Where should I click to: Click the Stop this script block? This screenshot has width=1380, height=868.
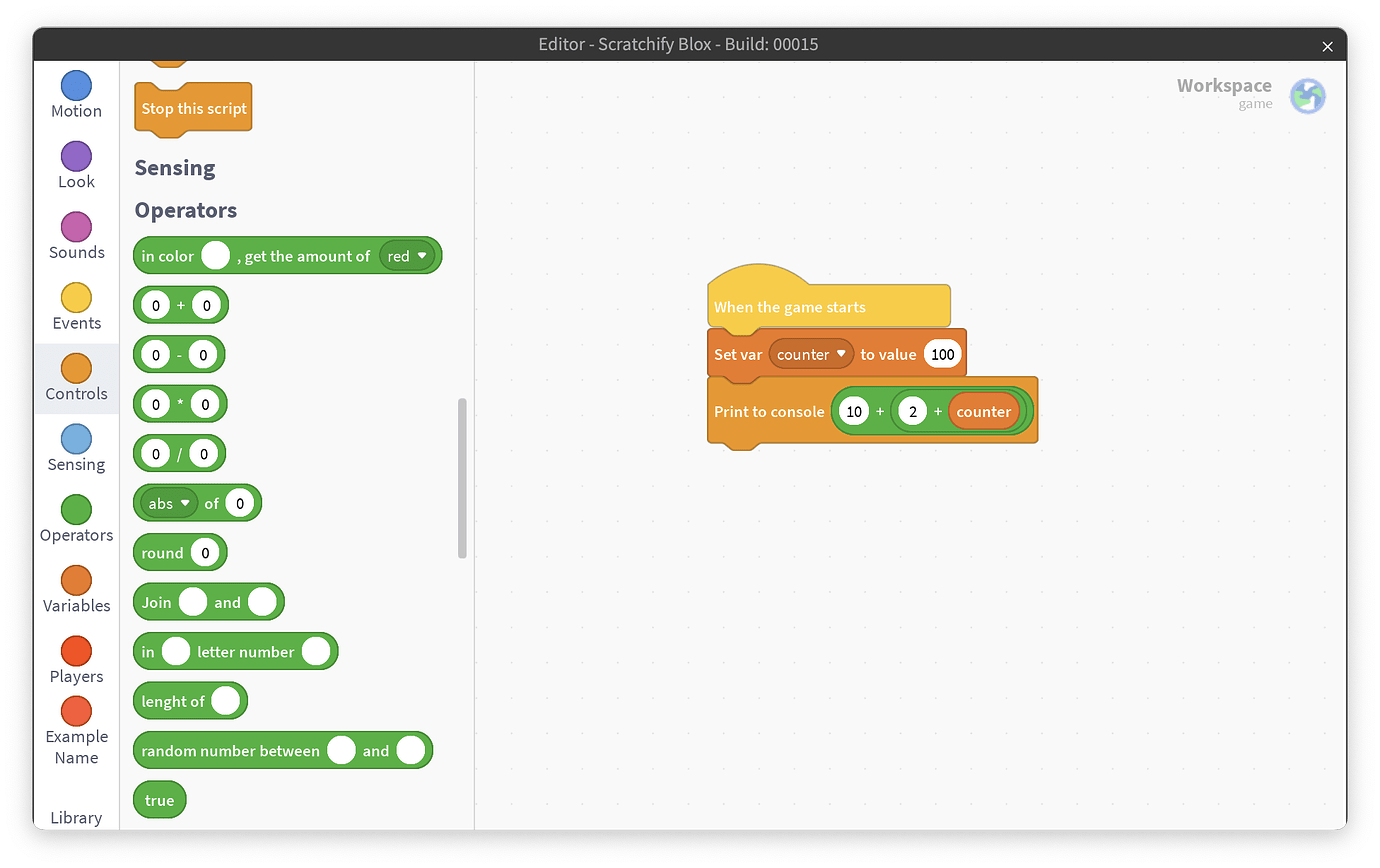click(x=192, y=107)
